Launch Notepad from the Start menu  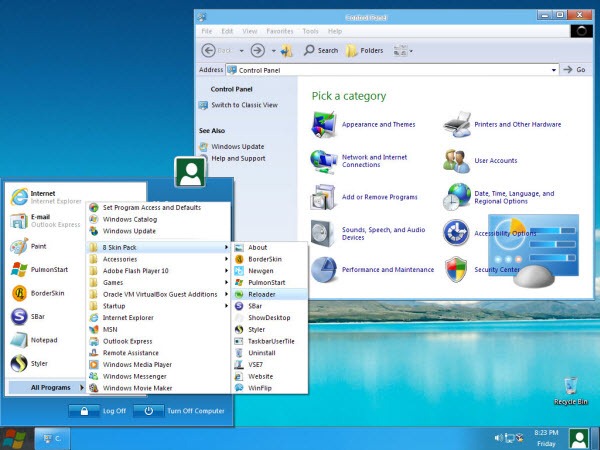pyautogui.click(x=34, y=340)
